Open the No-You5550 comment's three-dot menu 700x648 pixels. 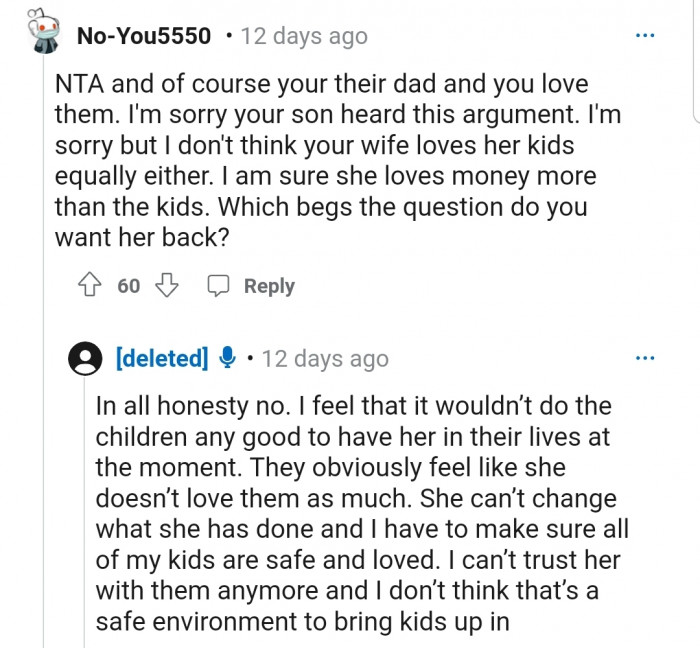[x=645, y=37]
